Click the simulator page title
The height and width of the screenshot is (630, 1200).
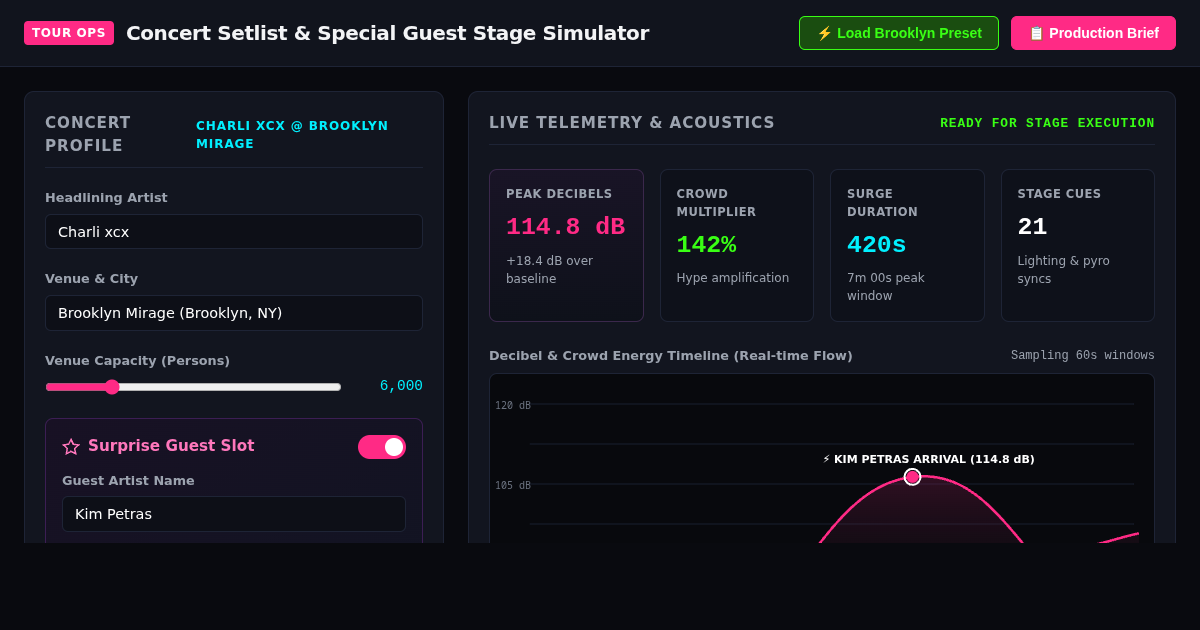387,33
